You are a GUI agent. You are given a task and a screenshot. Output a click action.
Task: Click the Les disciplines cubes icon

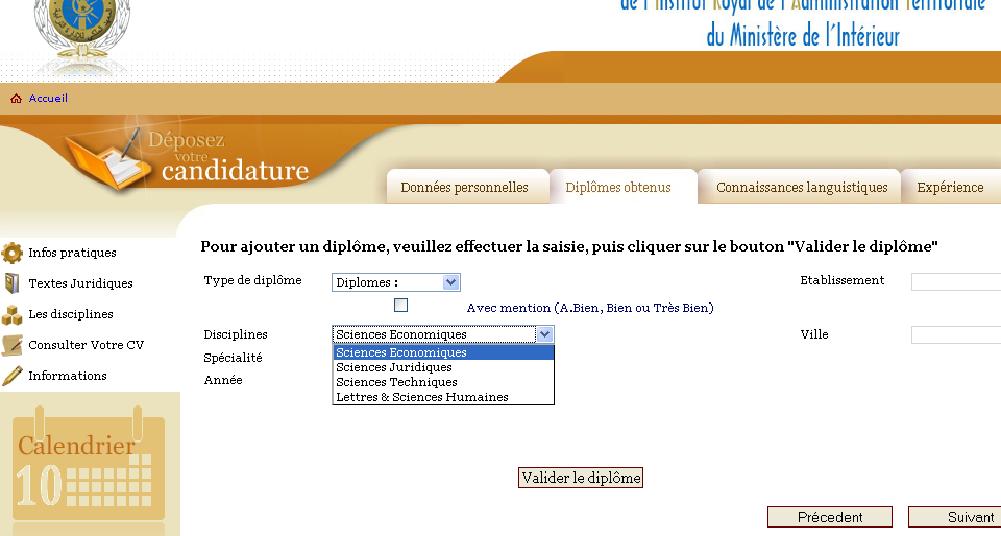click(11, 315)
